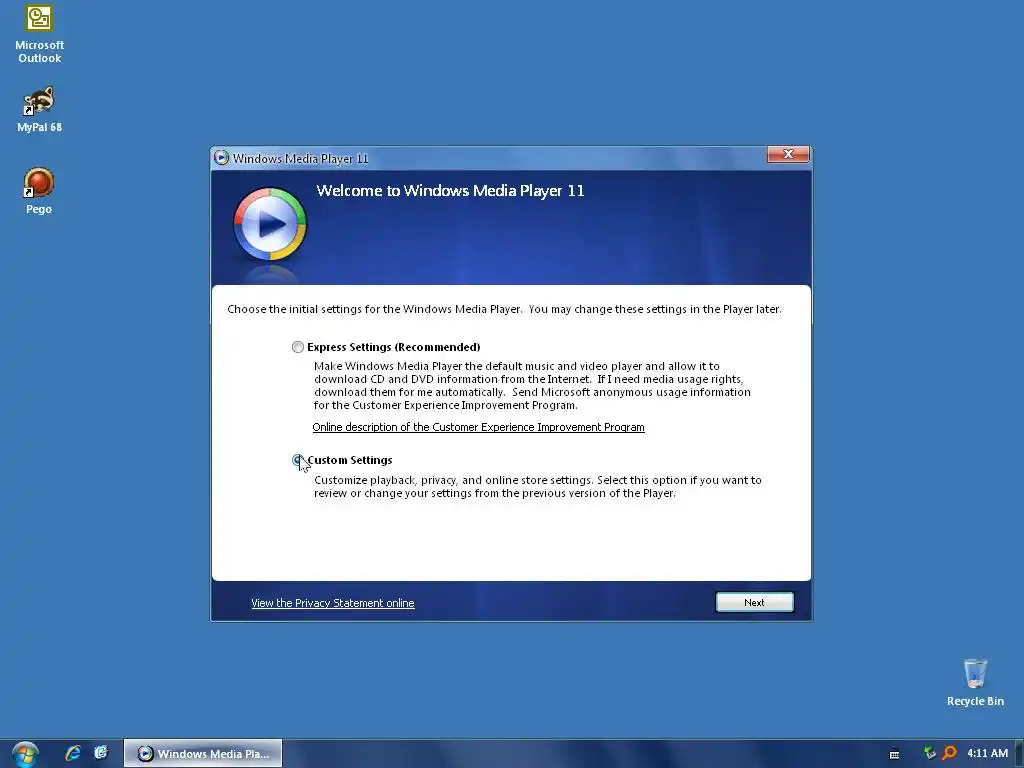Click the large Media Player play logo
Image resolution: width=1024 pixels, height=768 pixels.
point(270,224)
